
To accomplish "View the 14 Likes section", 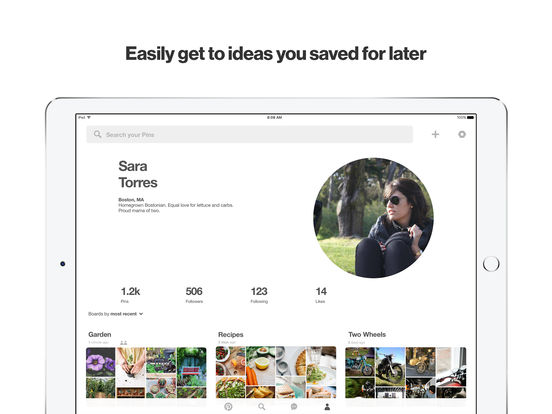I will click(321, 295).
